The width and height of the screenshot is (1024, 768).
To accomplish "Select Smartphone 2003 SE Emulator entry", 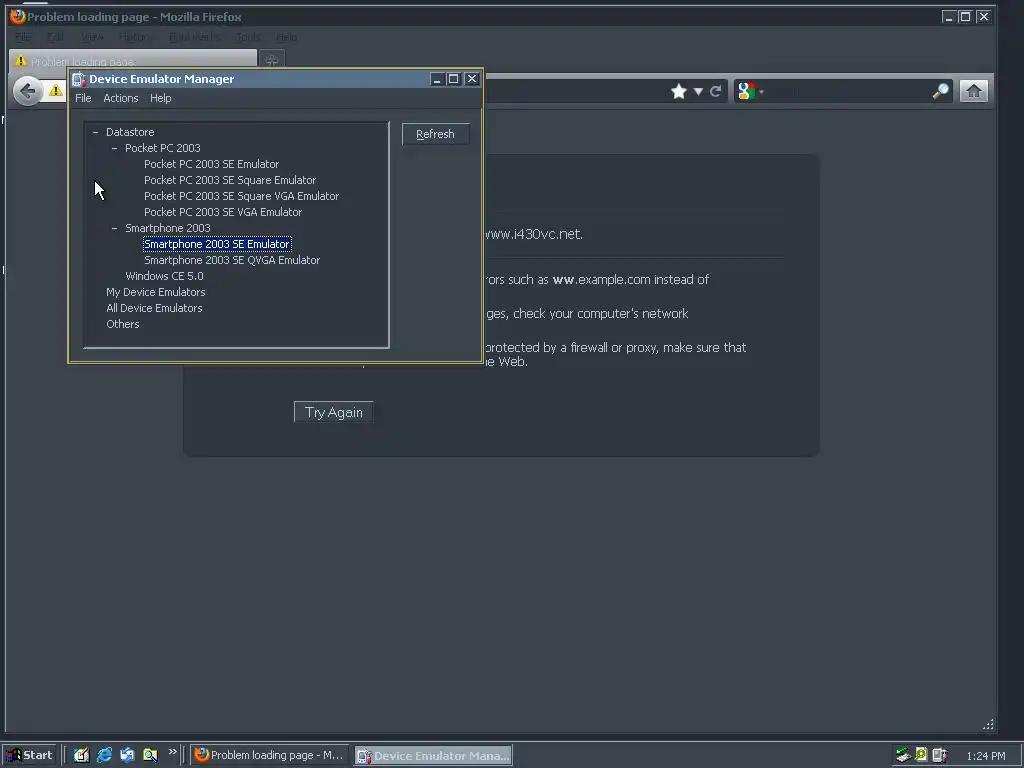I will (217, 244).
